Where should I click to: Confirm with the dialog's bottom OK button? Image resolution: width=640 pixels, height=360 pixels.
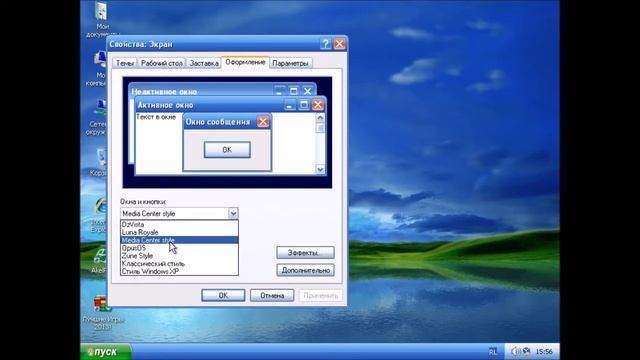pos(223,295)
